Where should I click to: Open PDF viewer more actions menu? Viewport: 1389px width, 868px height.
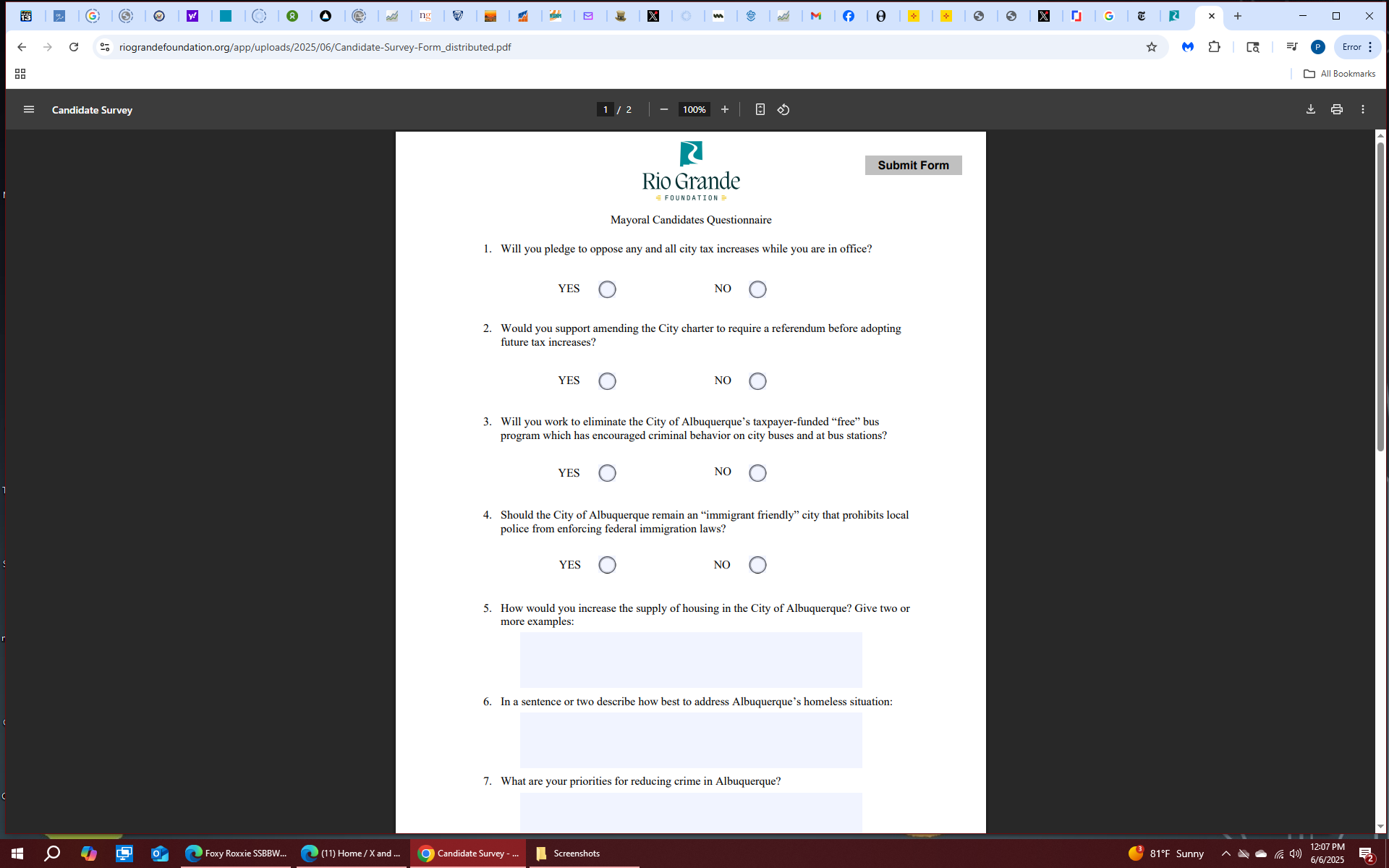click(x=1362, y=109)
